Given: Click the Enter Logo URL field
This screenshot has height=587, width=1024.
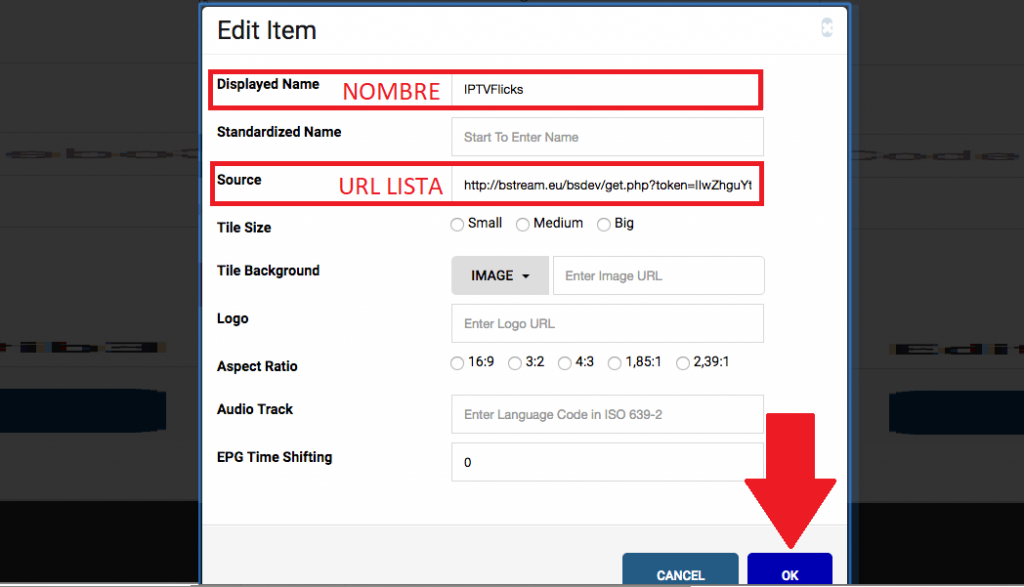Looking at the screenshot, I should tap(607, 323).
